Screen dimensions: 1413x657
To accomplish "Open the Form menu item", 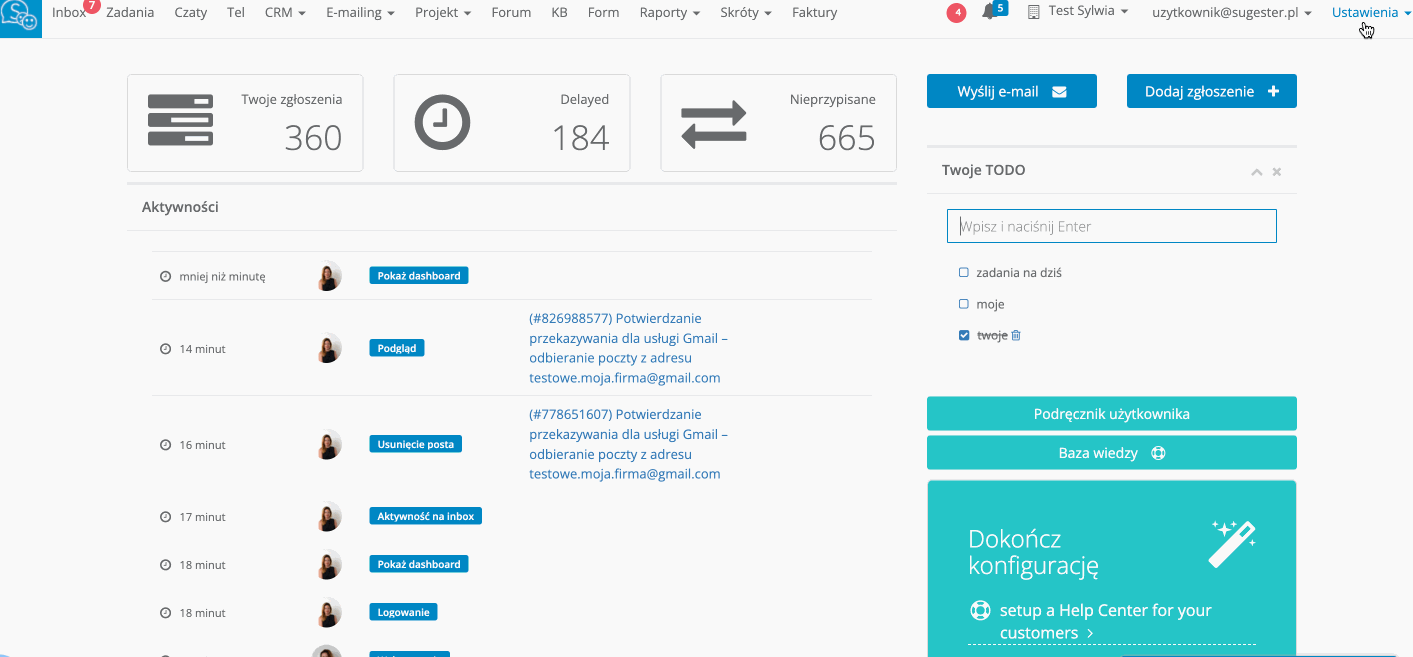I will (x=603, y=13).
